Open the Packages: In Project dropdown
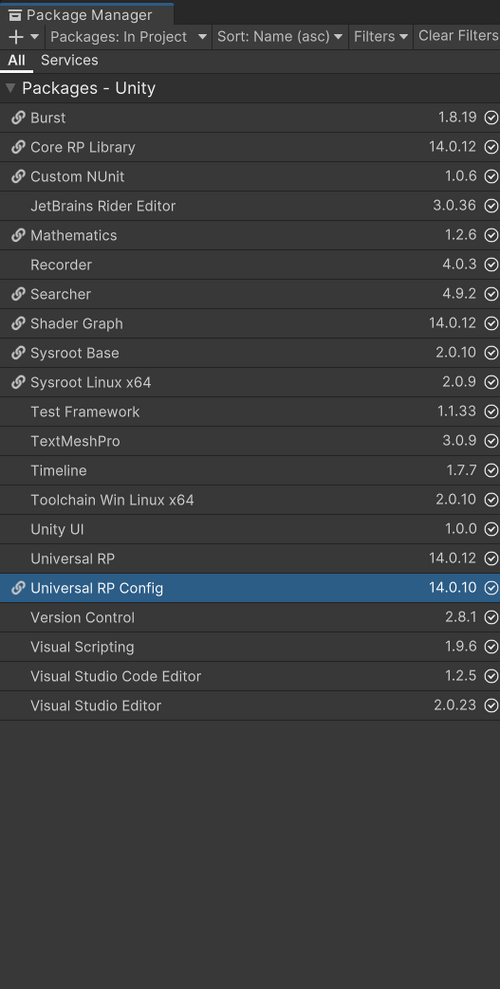 (x=129, y=37)
